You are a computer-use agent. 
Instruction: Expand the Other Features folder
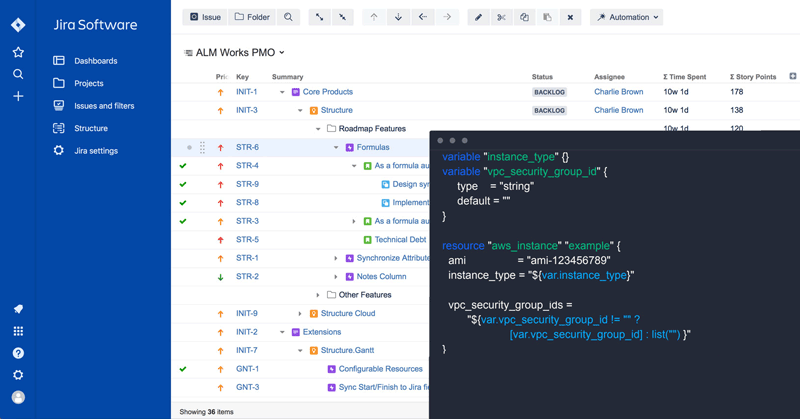coord(318,295)
